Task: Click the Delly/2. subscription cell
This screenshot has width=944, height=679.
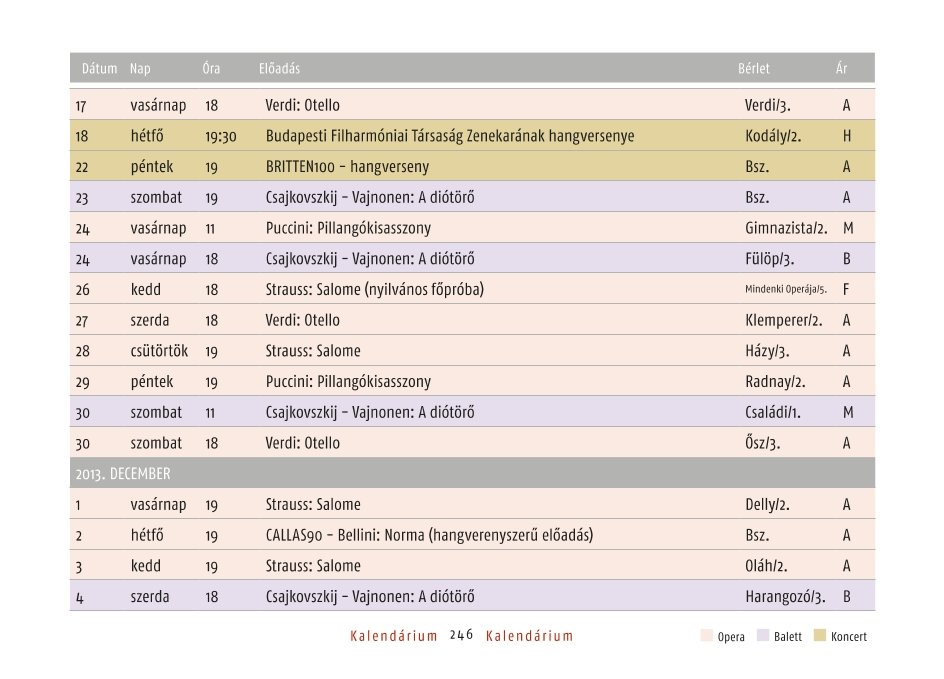Action: 767,504
